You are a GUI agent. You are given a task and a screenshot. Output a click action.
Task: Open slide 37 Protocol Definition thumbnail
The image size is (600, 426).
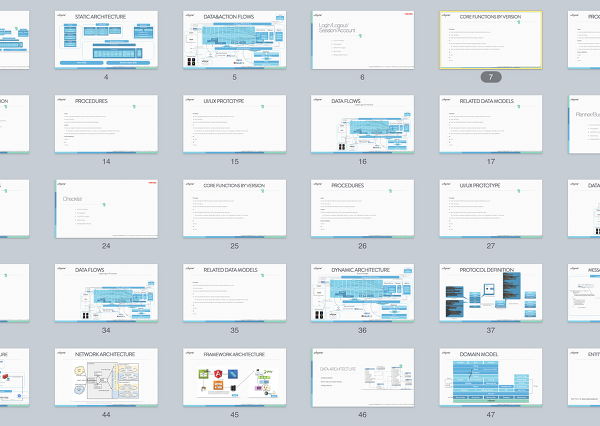coord(490,293)
